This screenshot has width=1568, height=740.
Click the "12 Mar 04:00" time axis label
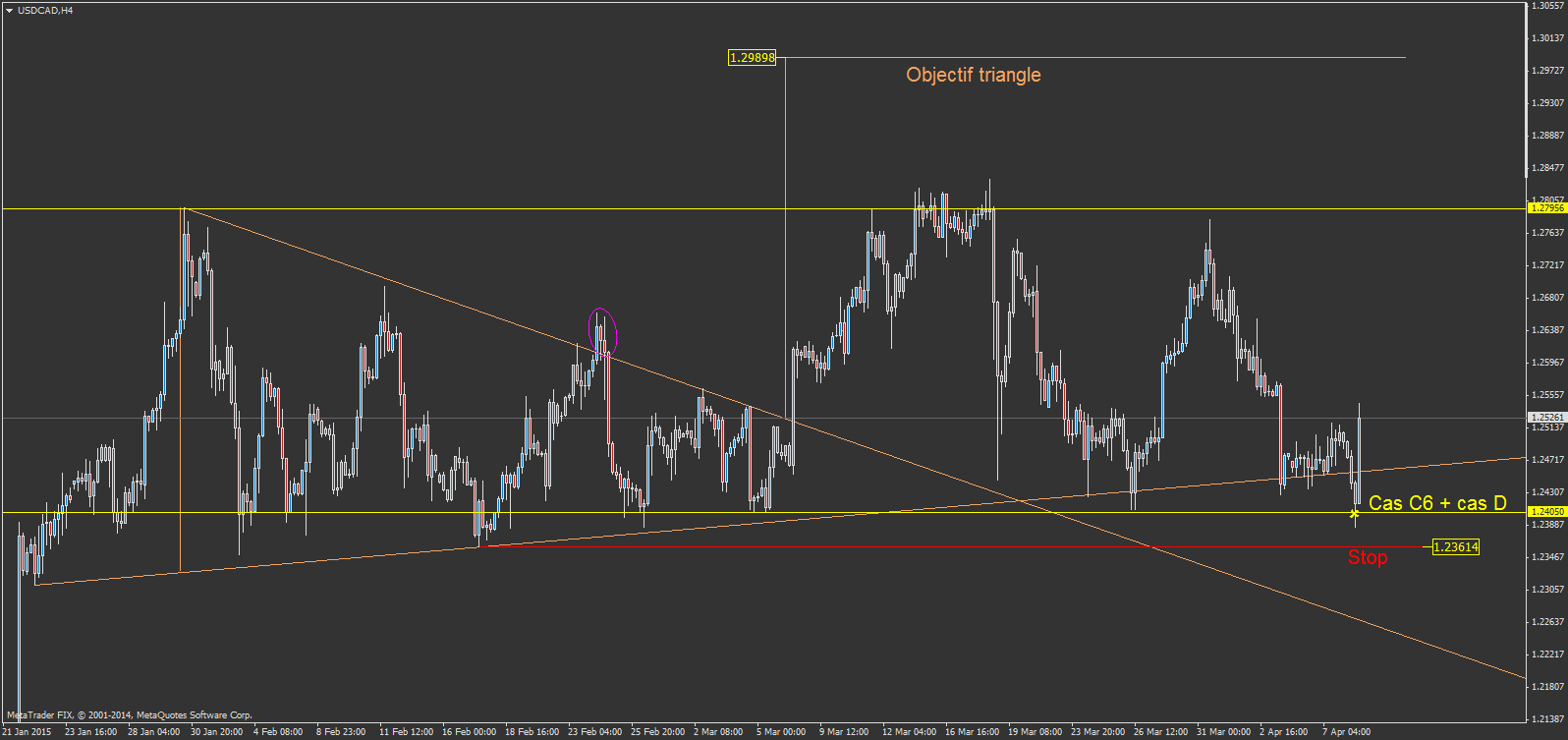(909, 732)
